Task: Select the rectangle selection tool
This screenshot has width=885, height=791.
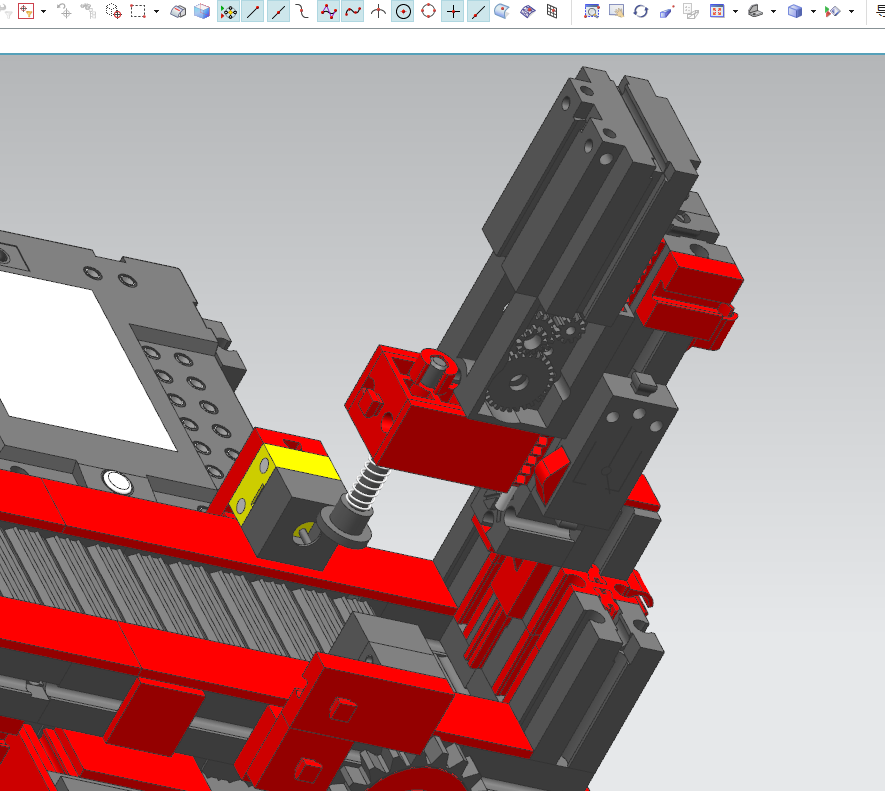Action: pos(138,11)
